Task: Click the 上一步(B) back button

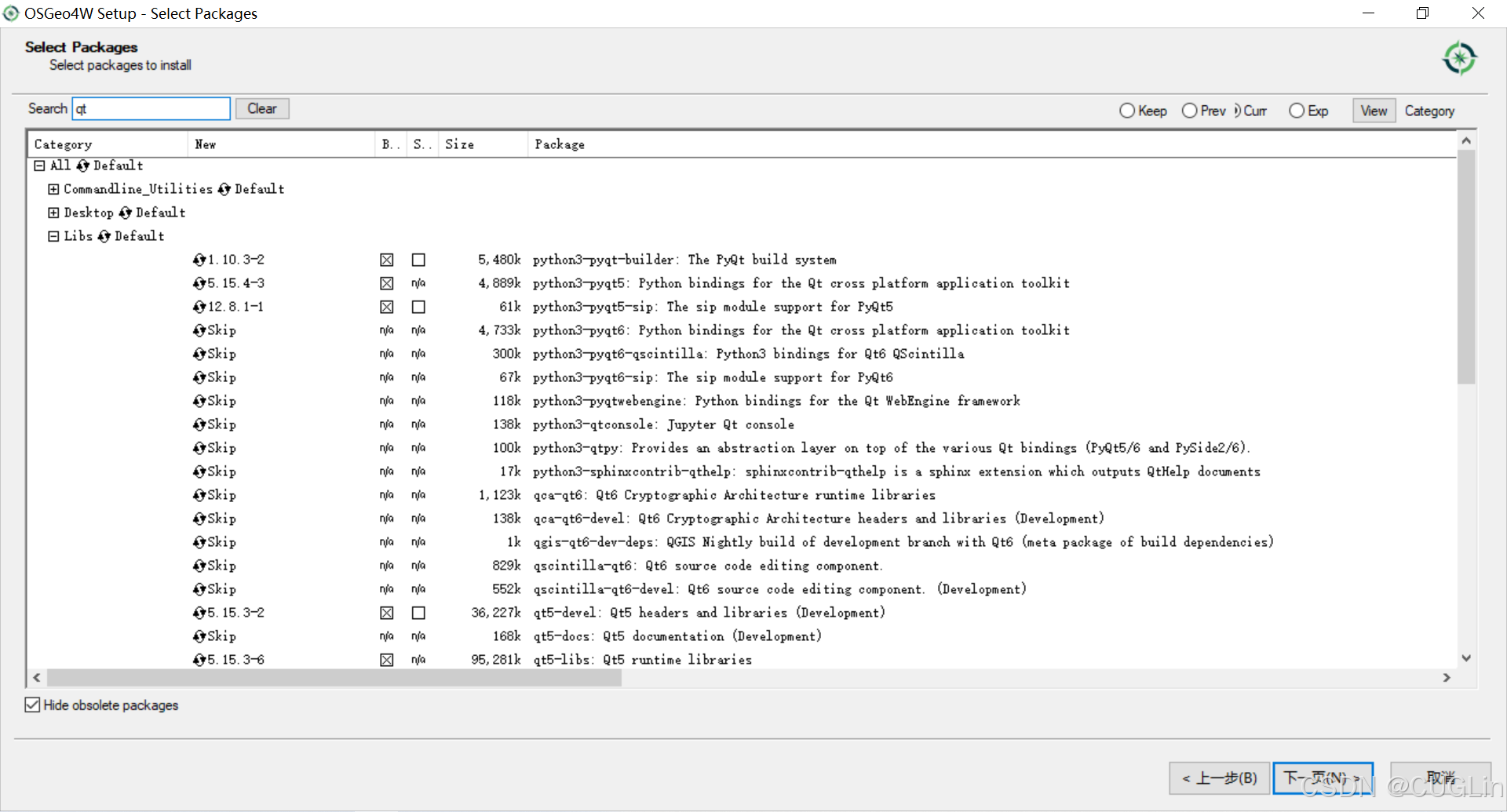Action: 1219,778
